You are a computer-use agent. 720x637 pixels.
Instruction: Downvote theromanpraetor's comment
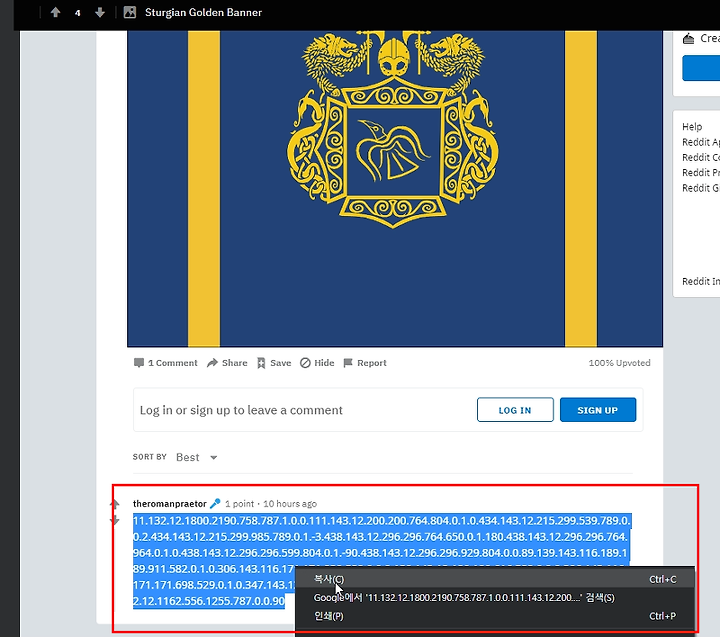pos(114,520)
